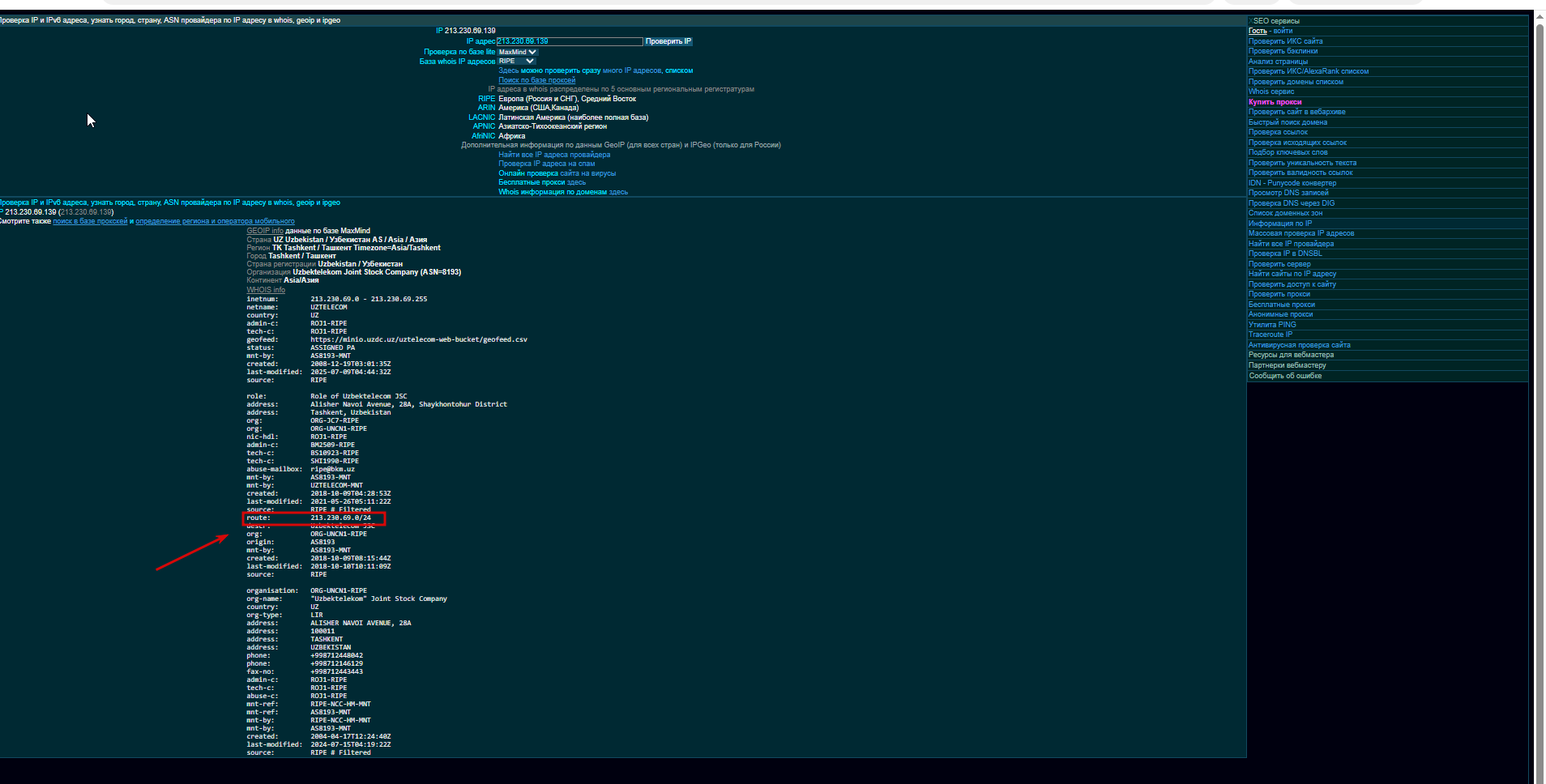Open Быстрый поиск домена in sidebar
This screenshot has height=784, width=1546.
pyautogui.click(x=1288, y=122)
